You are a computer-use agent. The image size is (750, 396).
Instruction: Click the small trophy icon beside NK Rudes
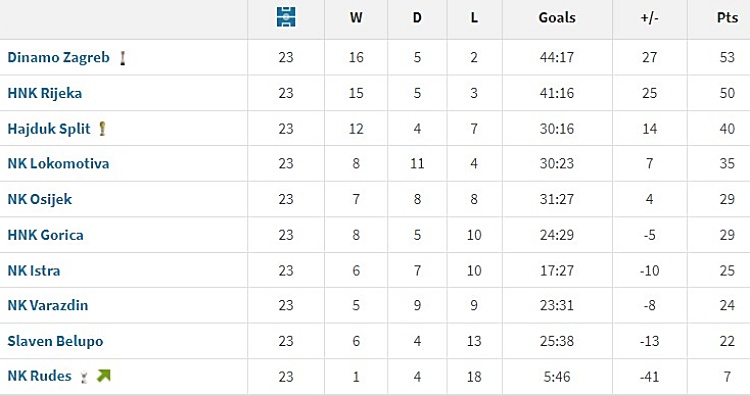tap(84, 377)
